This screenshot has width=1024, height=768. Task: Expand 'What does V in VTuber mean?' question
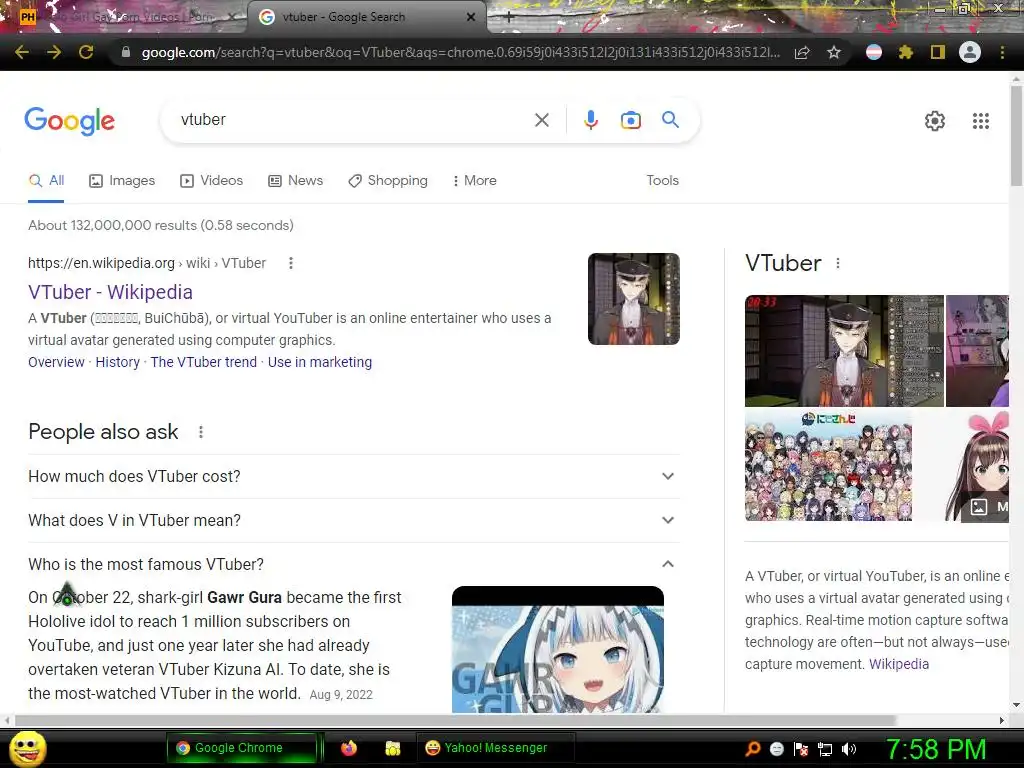coord(353,520)
